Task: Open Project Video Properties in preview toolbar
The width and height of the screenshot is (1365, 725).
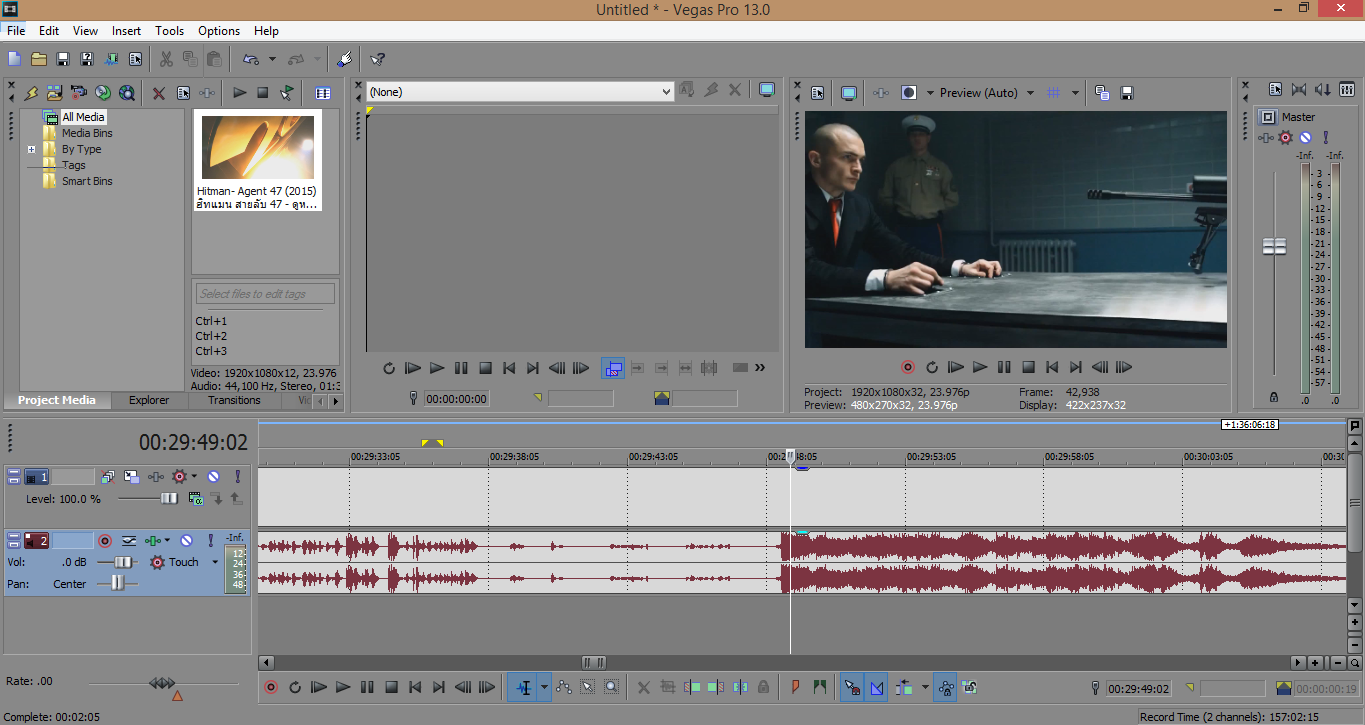Action: click(817, 93)
